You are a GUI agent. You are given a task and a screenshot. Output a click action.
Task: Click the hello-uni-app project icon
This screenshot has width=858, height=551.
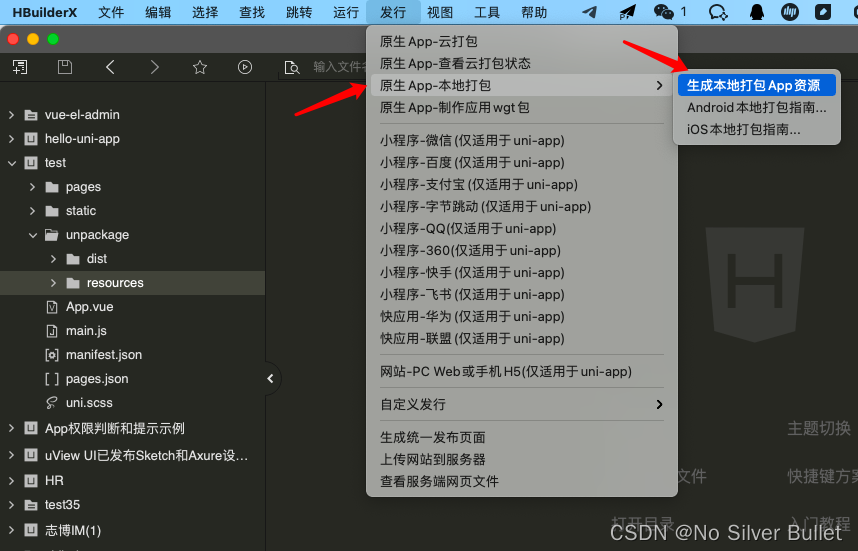31,139
